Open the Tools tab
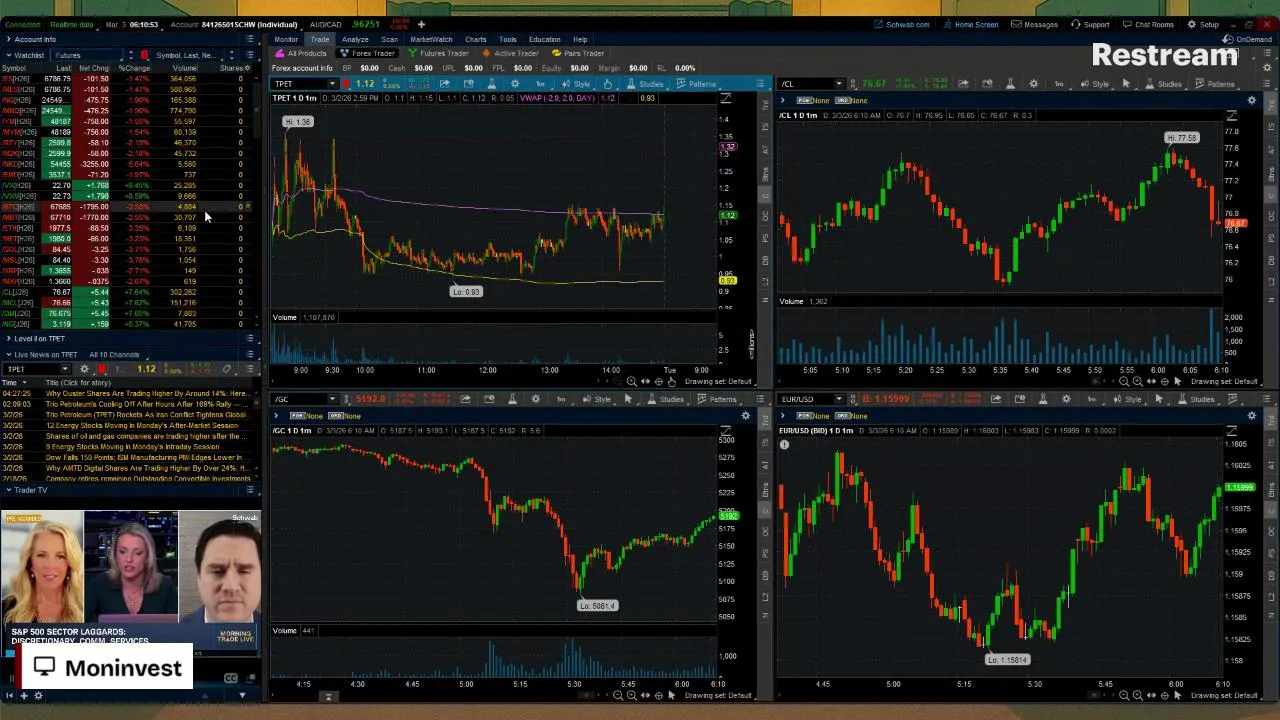The width and height of the screenshot is (1280, 720). [508, 39]
